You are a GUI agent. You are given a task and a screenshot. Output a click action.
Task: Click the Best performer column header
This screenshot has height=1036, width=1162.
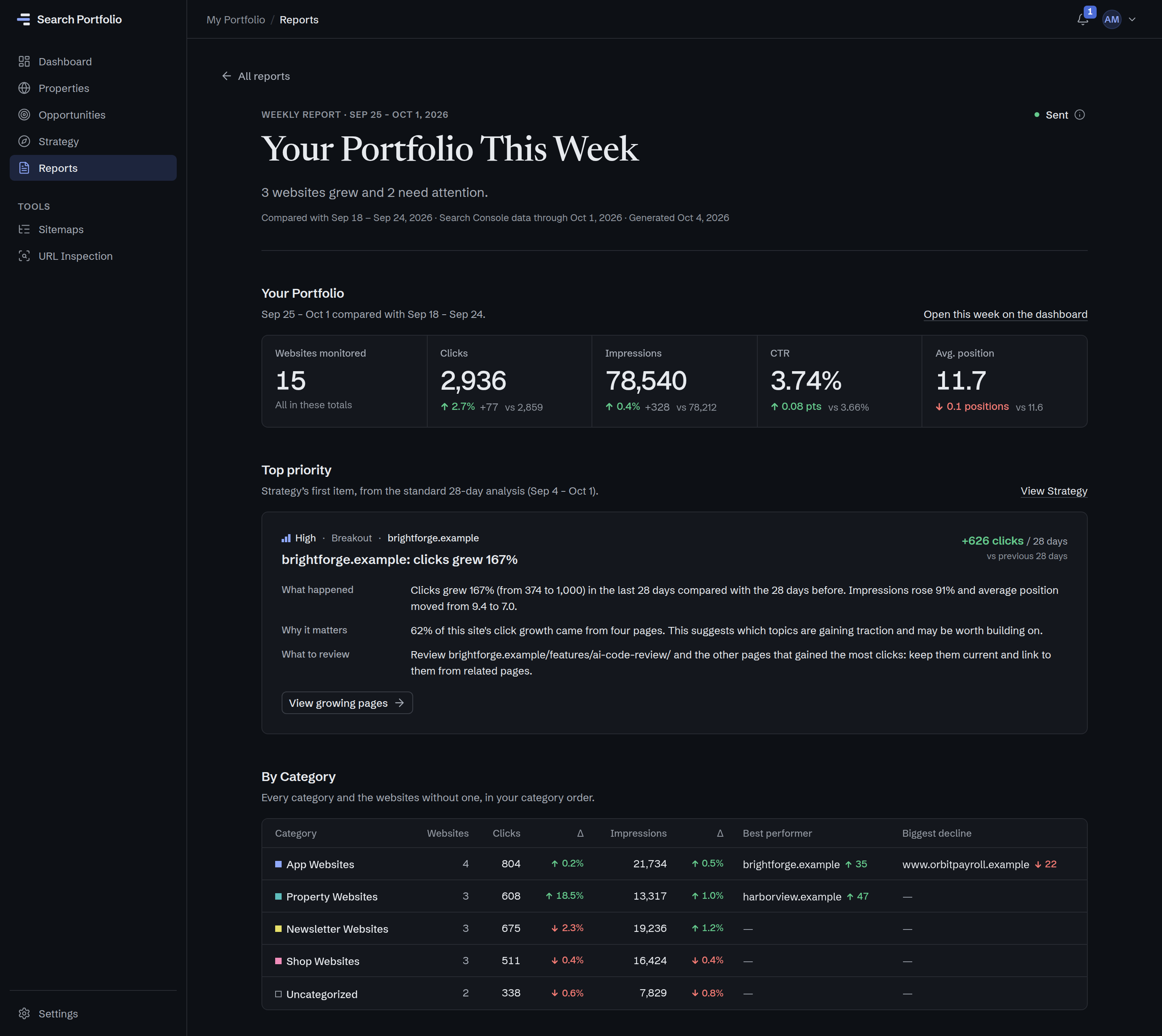tap(777, 833)
